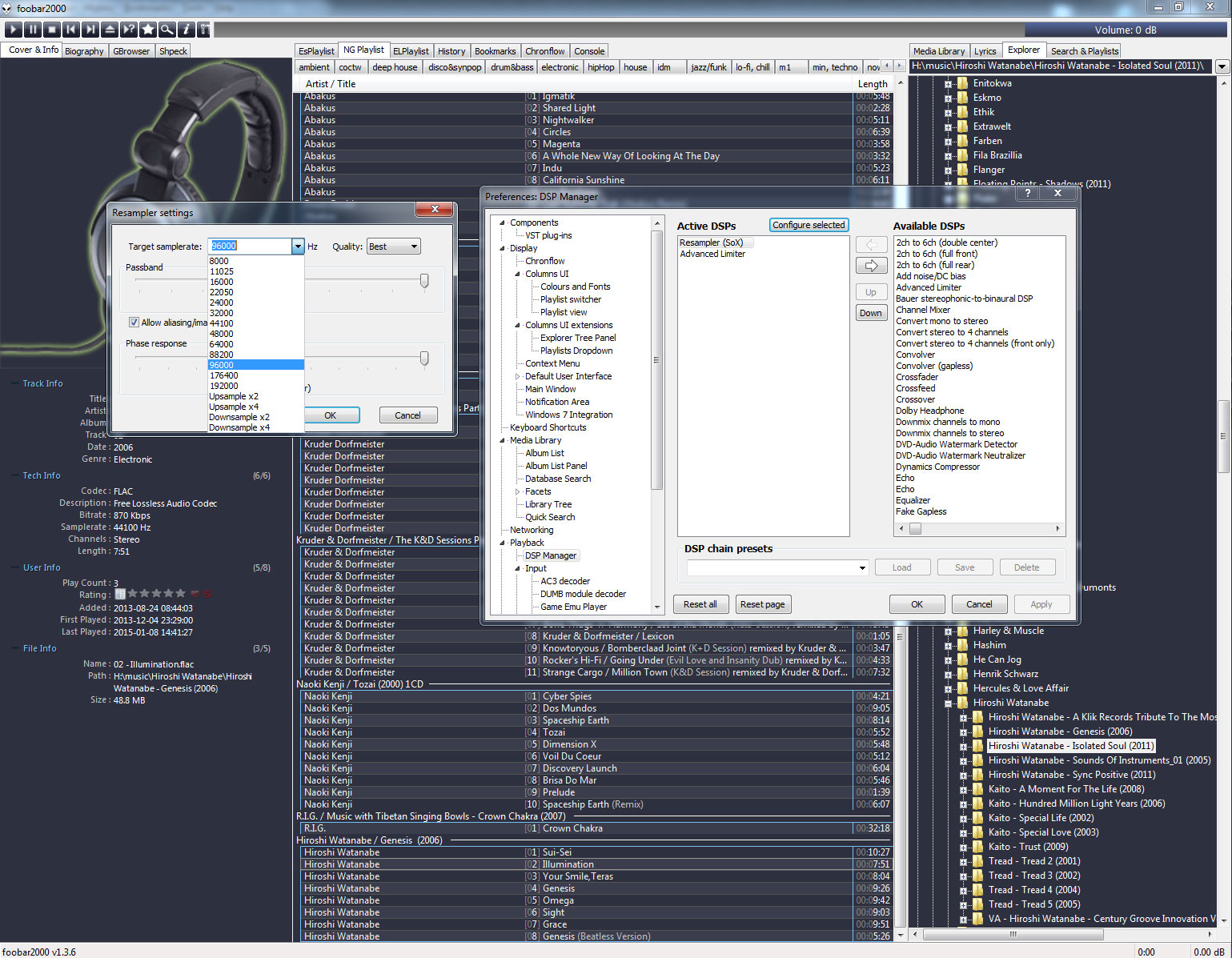The image size is (1232, 958).
Task: Click the star icon in the toolbar
Action: (x=148, y=30)
